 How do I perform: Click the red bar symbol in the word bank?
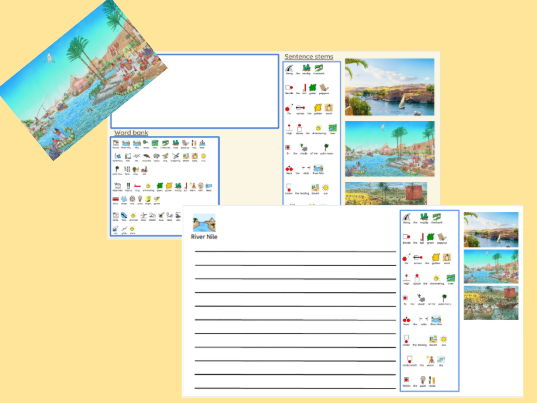(x=116, y=200)
